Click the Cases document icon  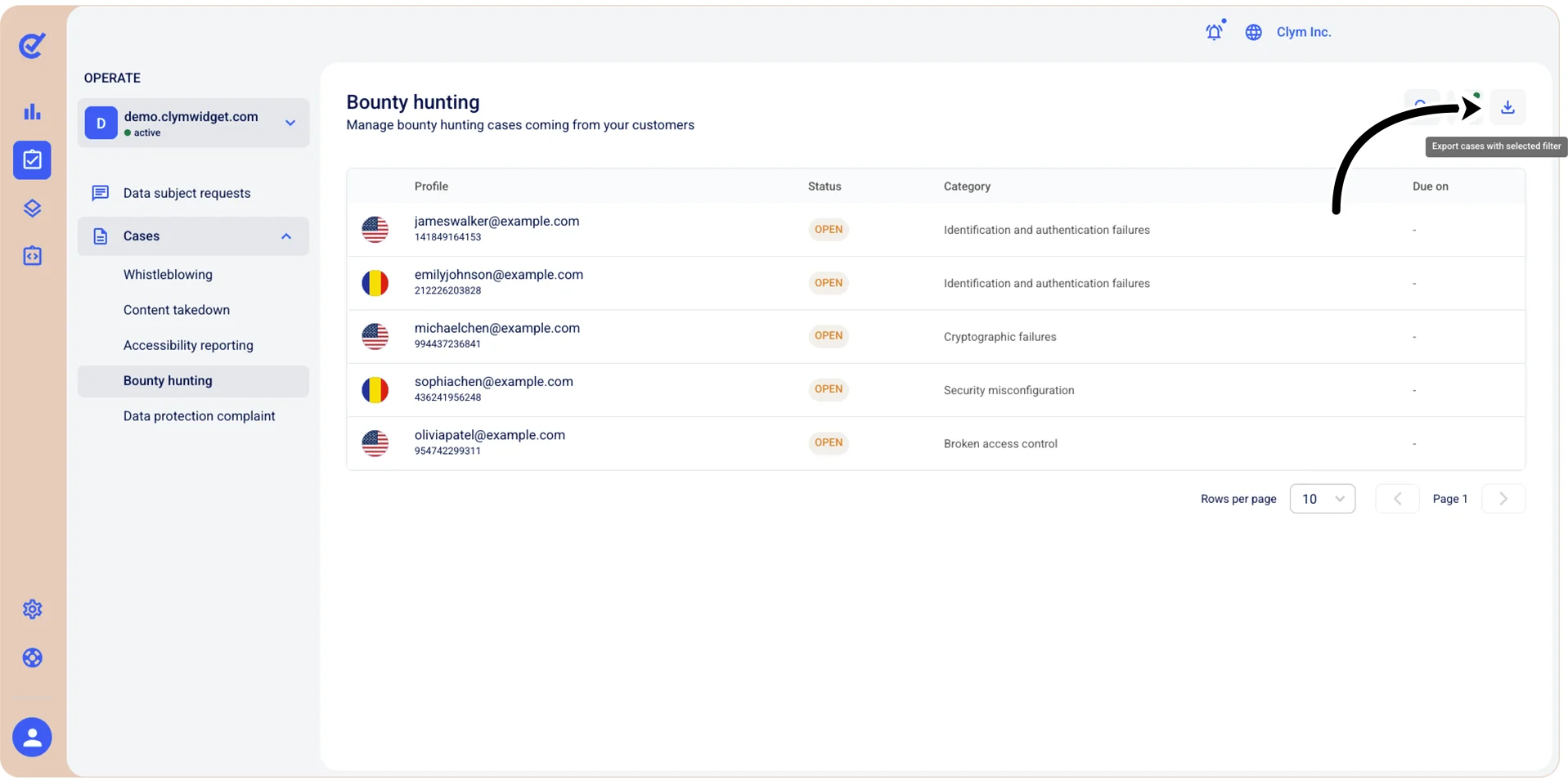pyautogui.click(x=100, y=236)
